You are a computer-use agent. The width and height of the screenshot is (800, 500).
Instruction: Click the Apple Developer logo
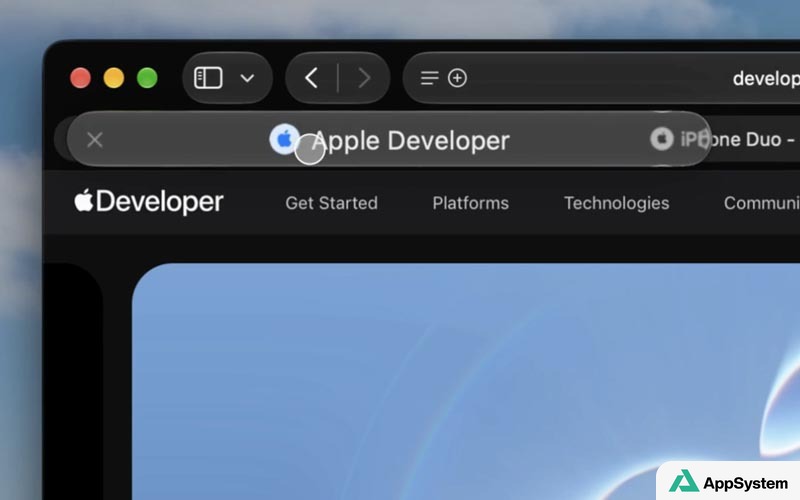(148, 201)
